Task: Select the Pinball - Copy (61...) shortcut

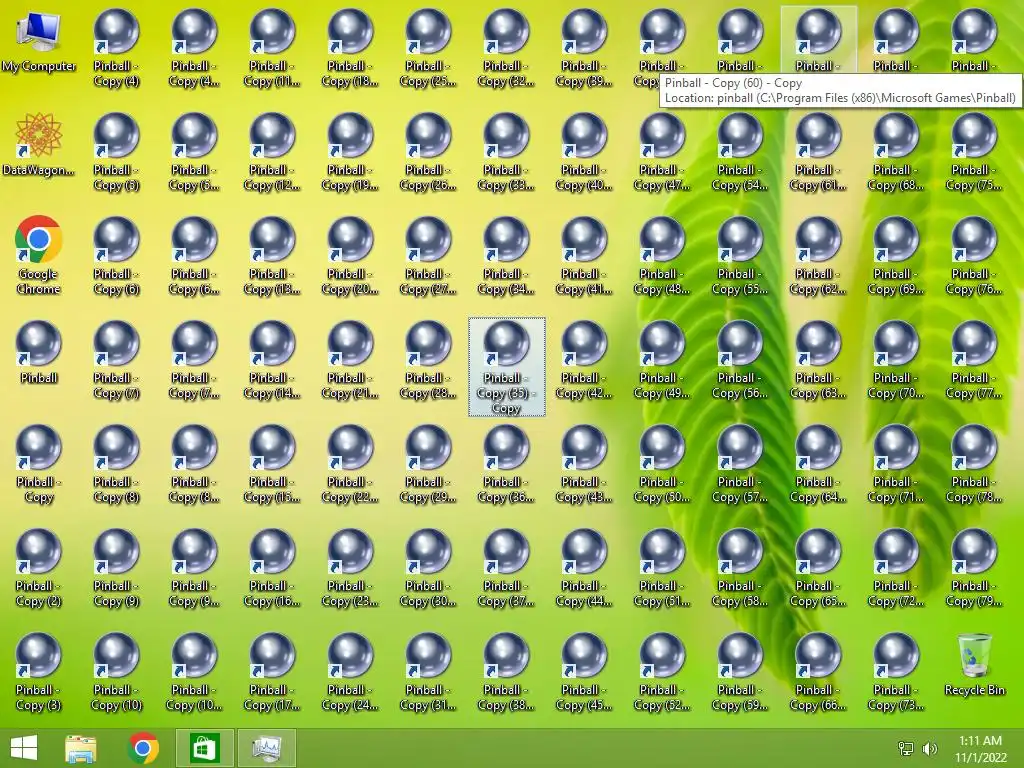Action: (818, 152)
